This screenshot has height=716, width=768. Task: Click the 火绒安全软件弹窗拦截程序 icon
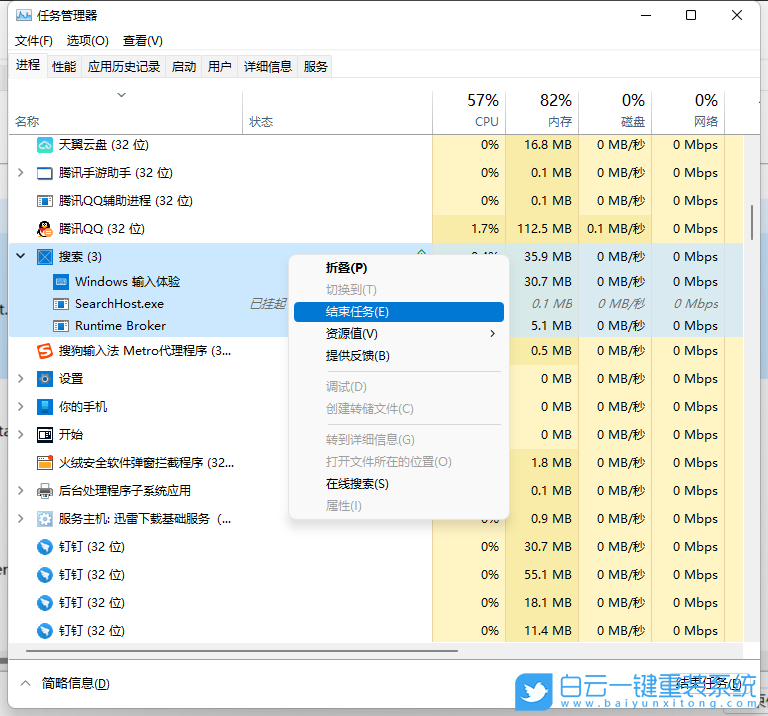tap(45, 462)
